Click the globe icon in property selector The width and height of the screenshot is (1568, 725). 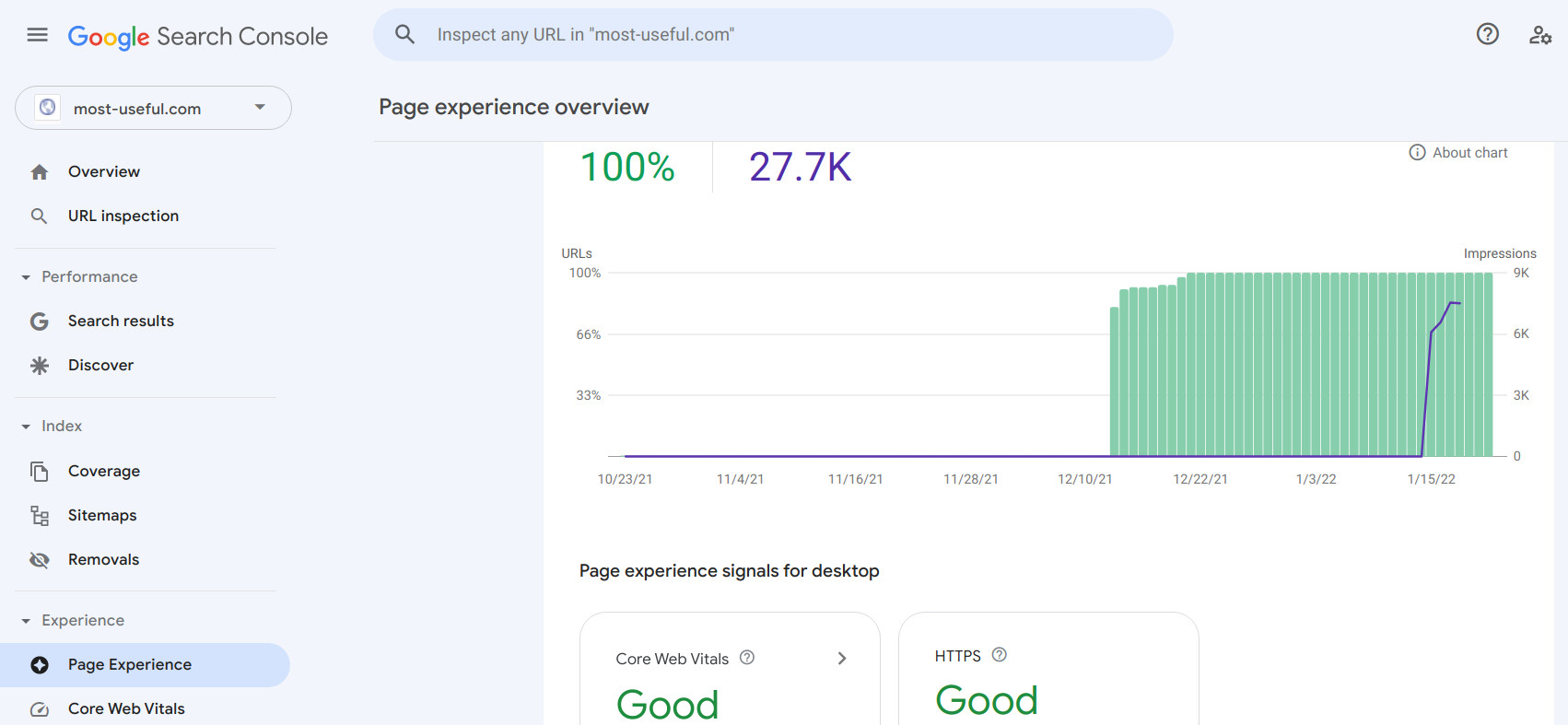[x=48, y=108]
